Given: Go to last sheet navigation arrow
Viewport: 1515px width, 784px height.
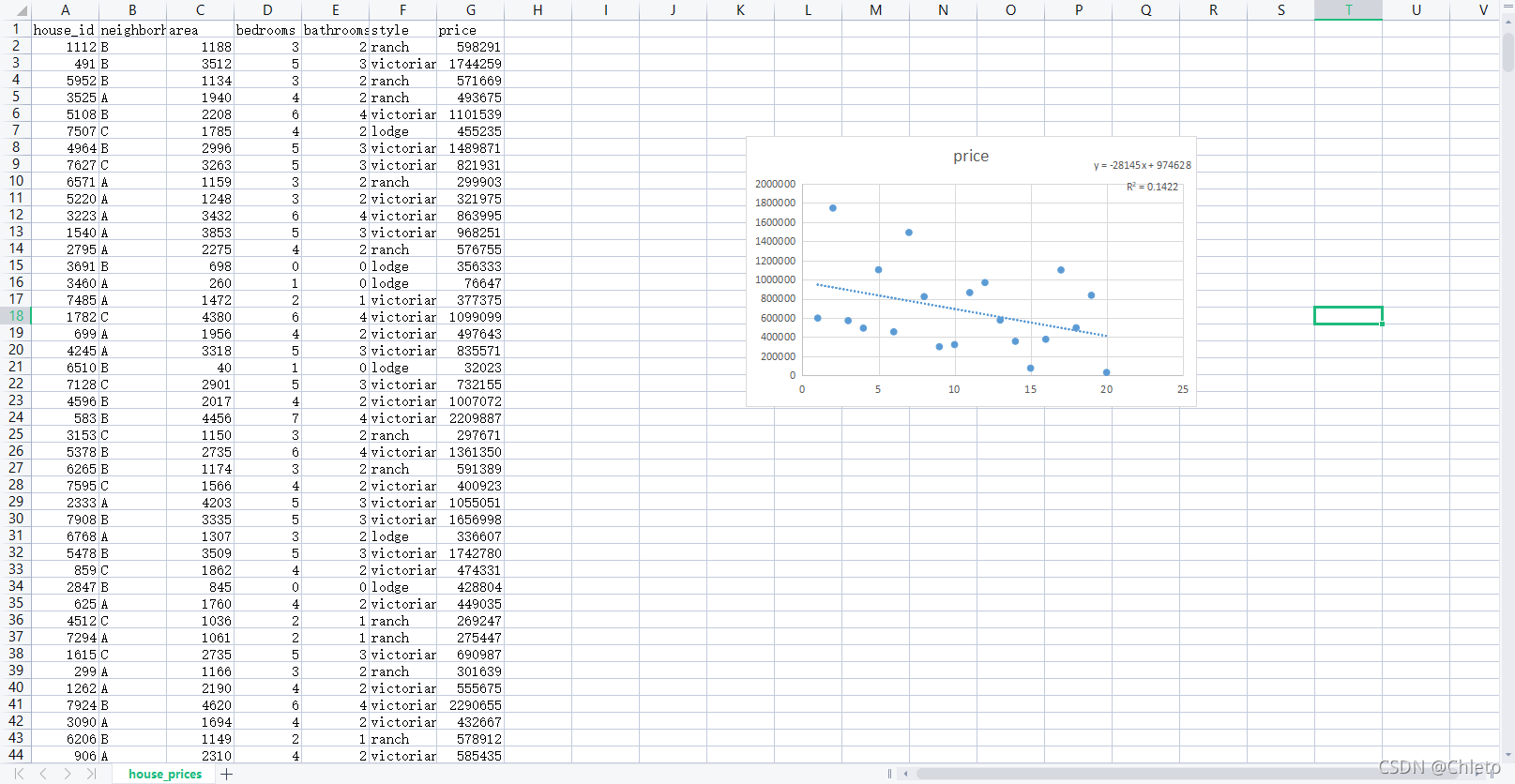Looking at the screenshot, I should [x=91, y=774].
